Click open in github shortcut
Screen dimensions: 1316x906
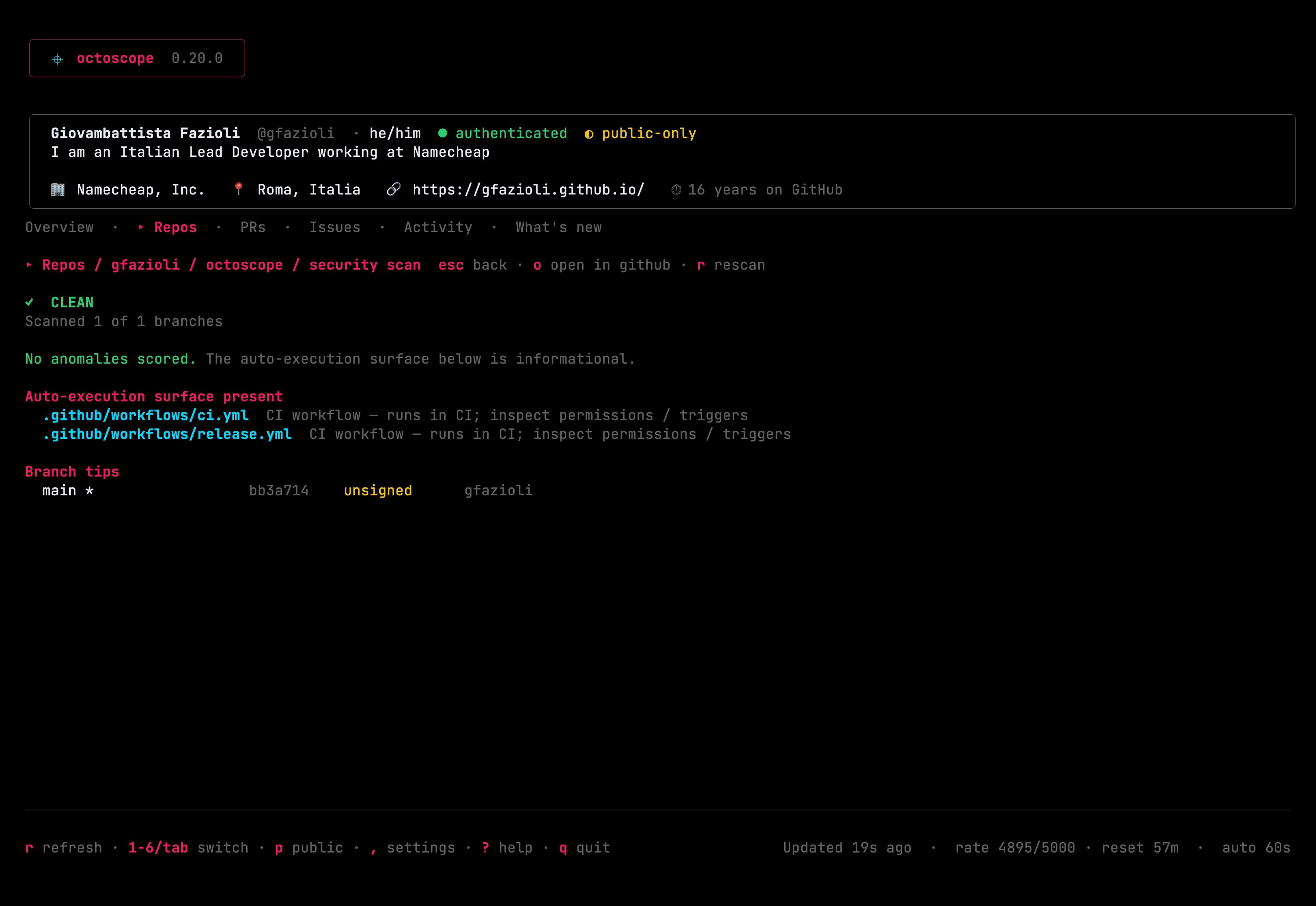pyautogui.click(x=601, y=265)
